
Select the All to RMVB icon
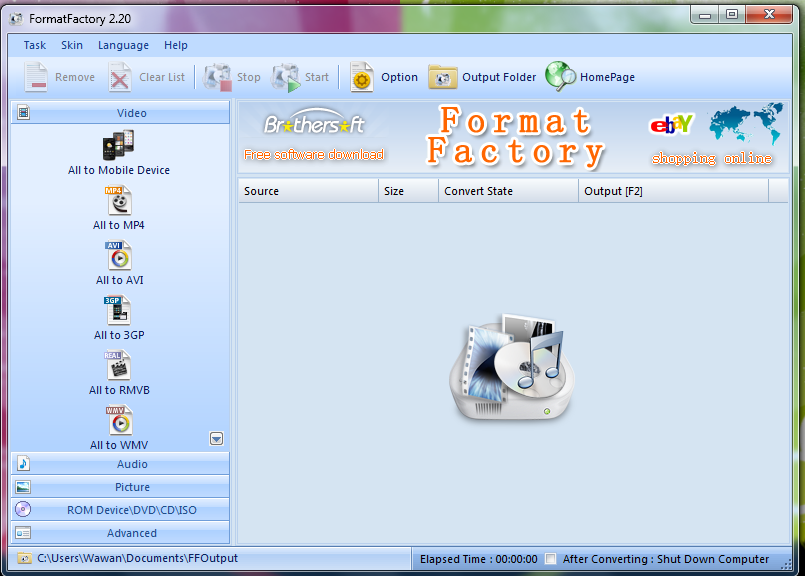(119, 365)
